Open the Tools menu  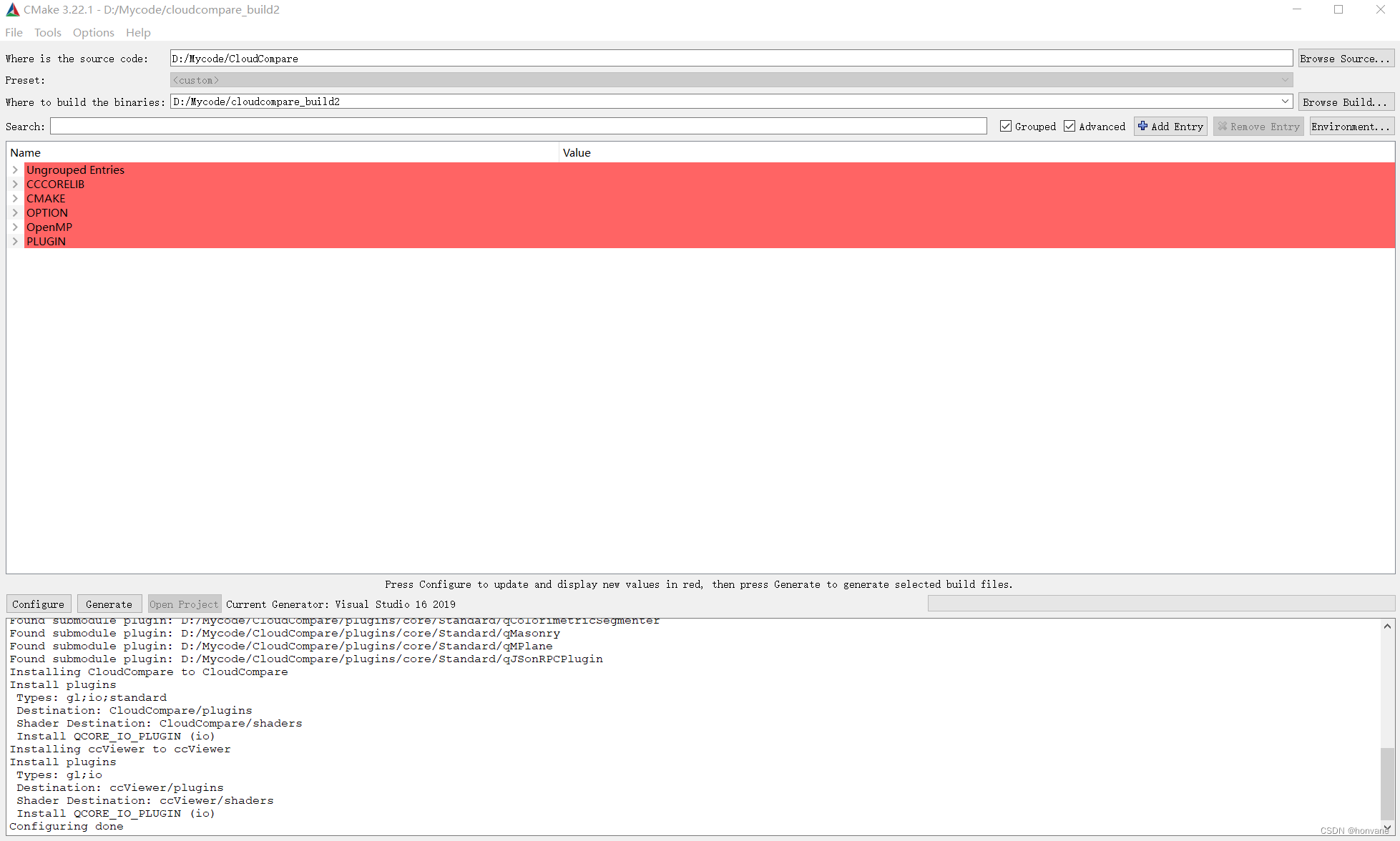(x=47, y=33)
